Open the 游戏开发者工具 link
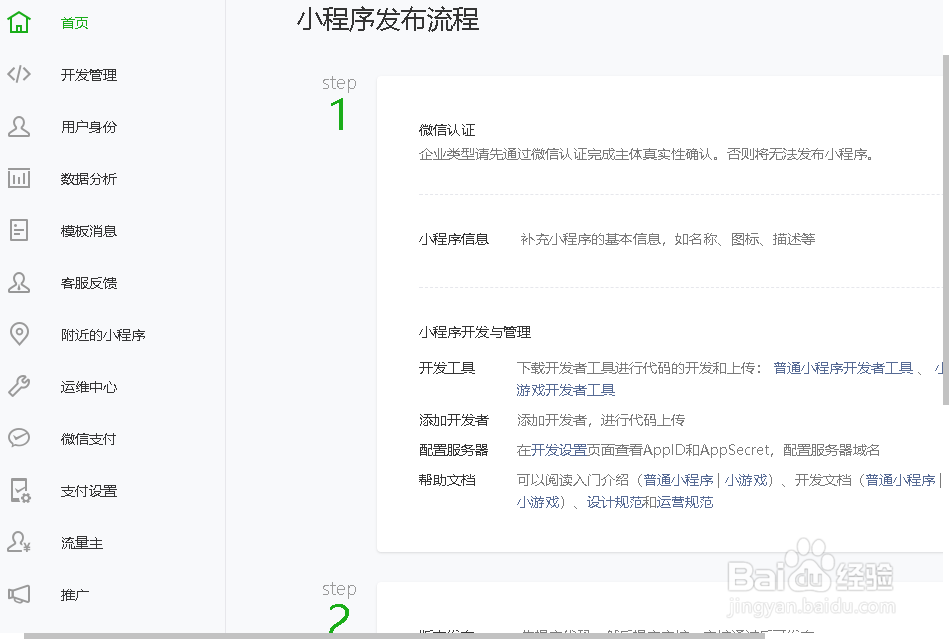This screenshot has height=639, width=949. pyautogui.click(x=566, y=390)
